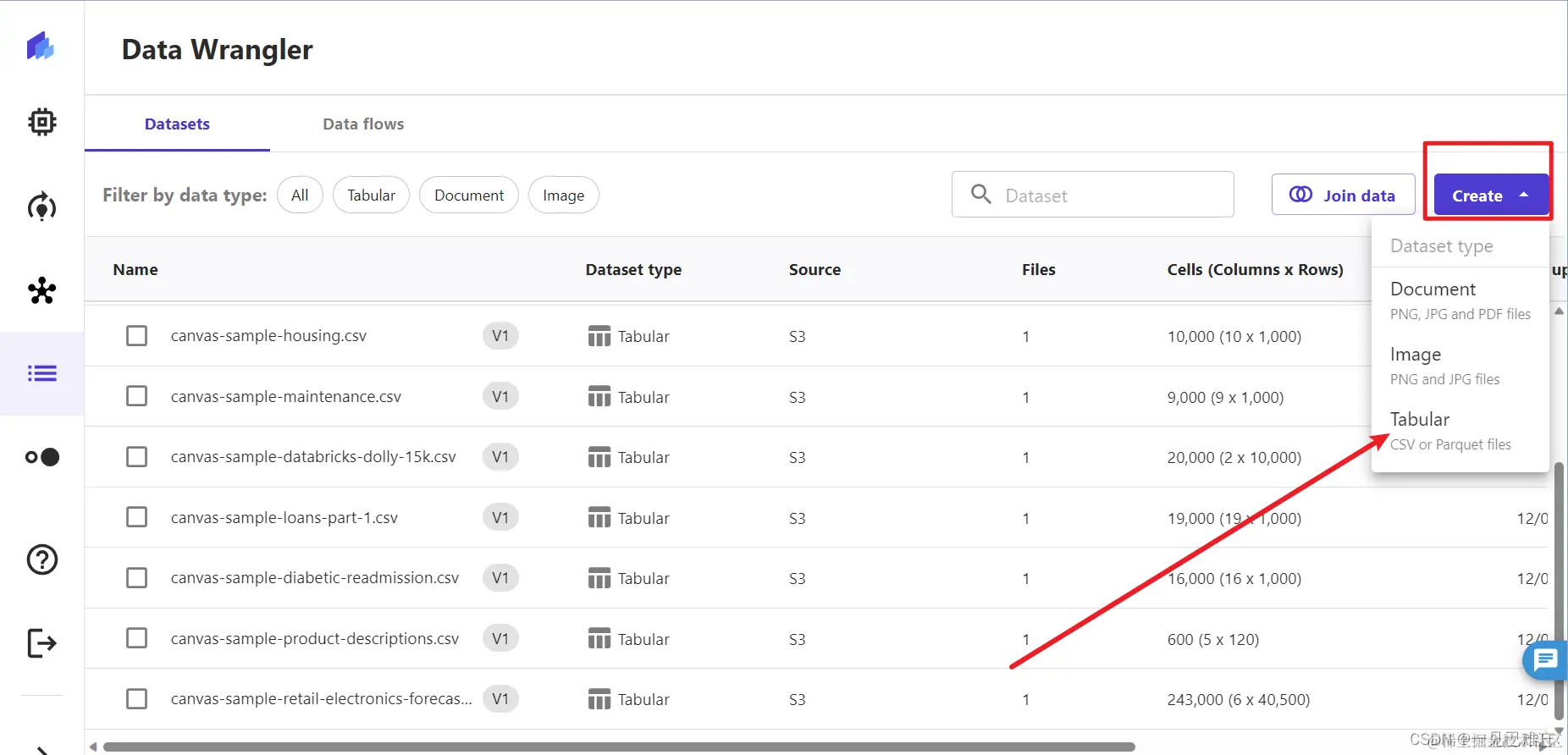
Task: Filter datasets by Tabular type
Action: 371,196
